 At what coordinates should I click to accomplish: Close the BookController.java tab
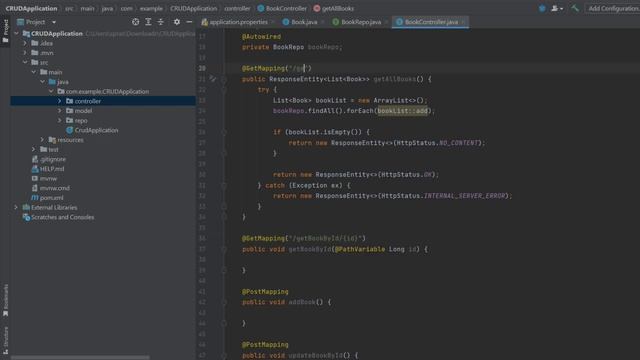[x=463, y=22]
